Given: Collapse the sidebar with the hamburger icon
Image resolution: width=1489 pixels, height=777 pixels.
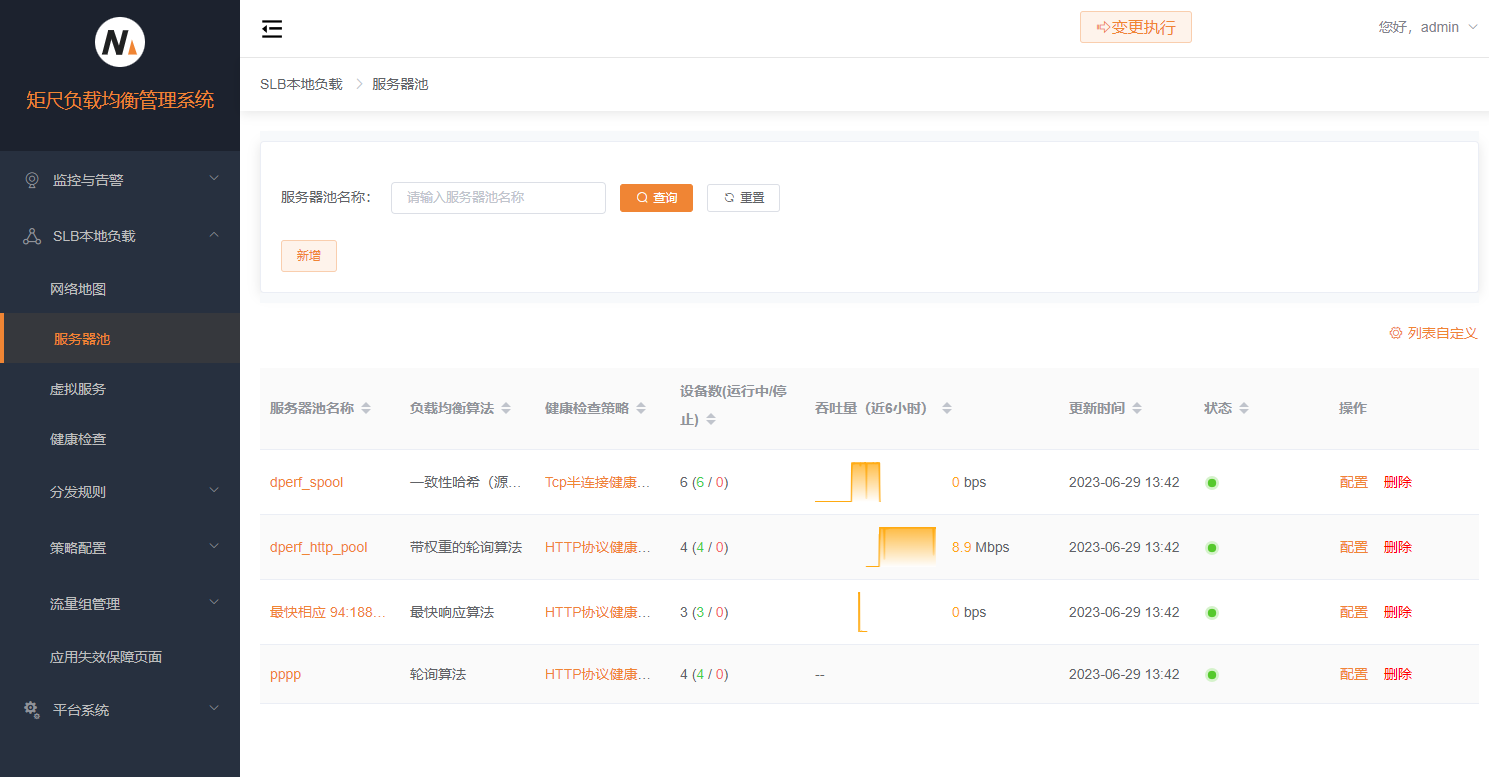Looking at the screenshot, I should click(272, 29).
